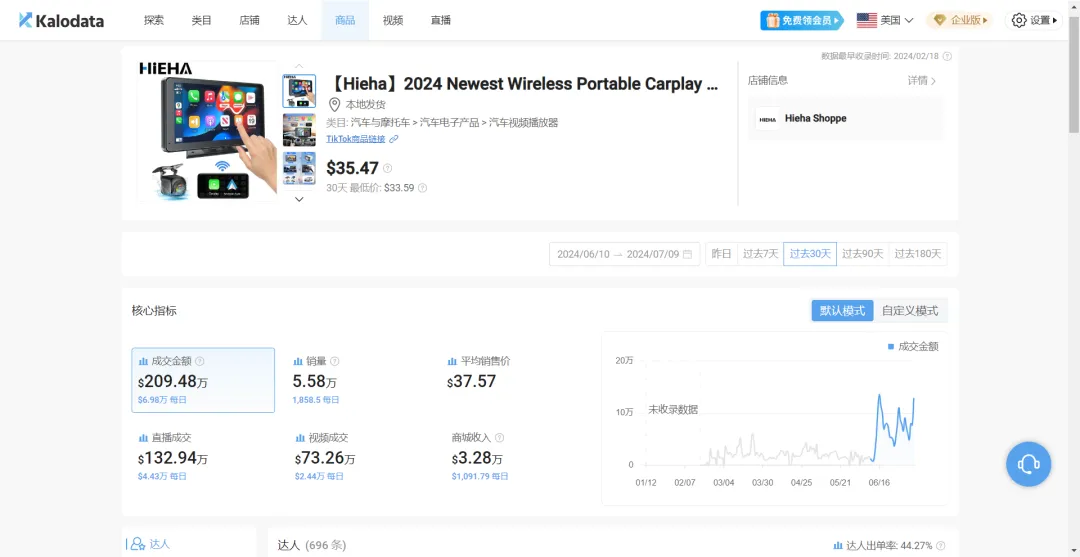Image resolution: width=1080 pixels, height=557 pixels.
Task: Show next product thumbnails with down chevron
Action: (x=299, y=199)
